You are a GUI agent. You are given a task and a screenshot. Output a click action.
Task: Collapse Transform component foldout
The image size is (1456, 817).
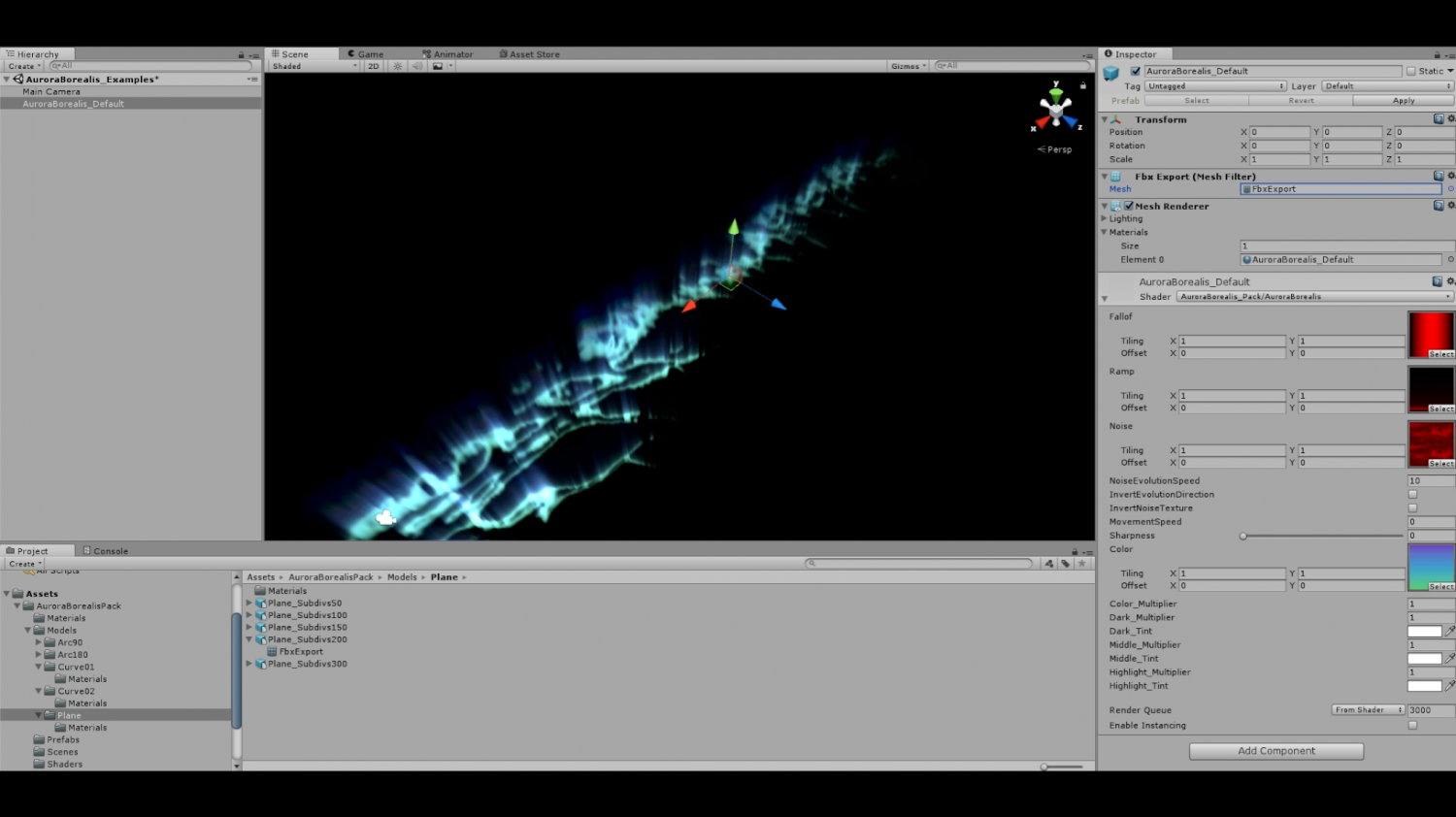[1105, 119]
